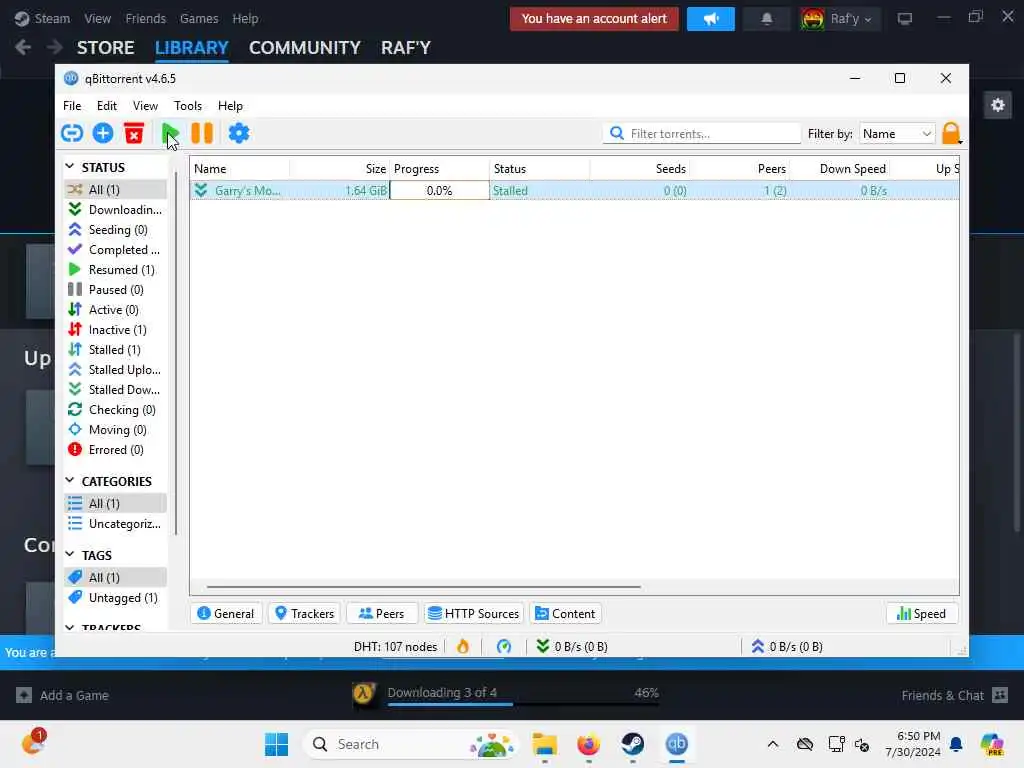Viewport: 1024px width, 768px height.
Task: Open the Content tab
Action: [566, 614]
